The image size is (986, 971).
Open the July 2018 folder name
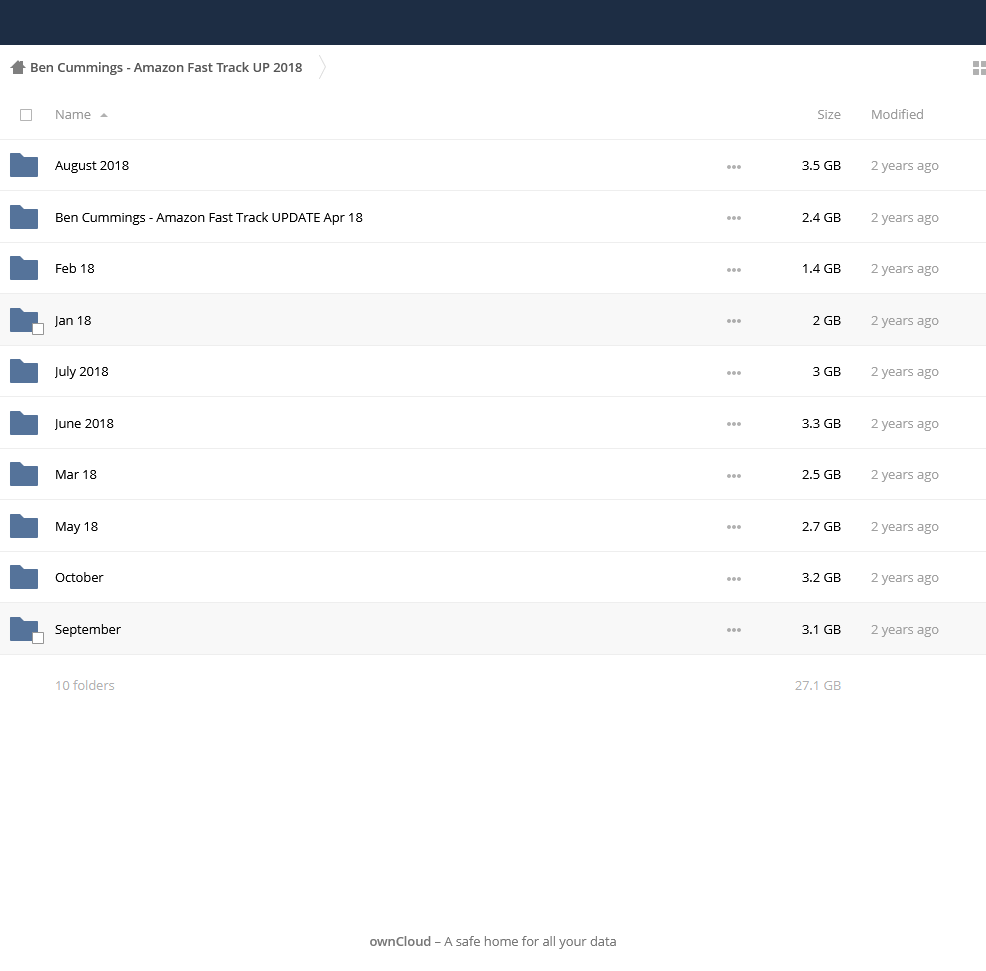[x=82, y=372]
